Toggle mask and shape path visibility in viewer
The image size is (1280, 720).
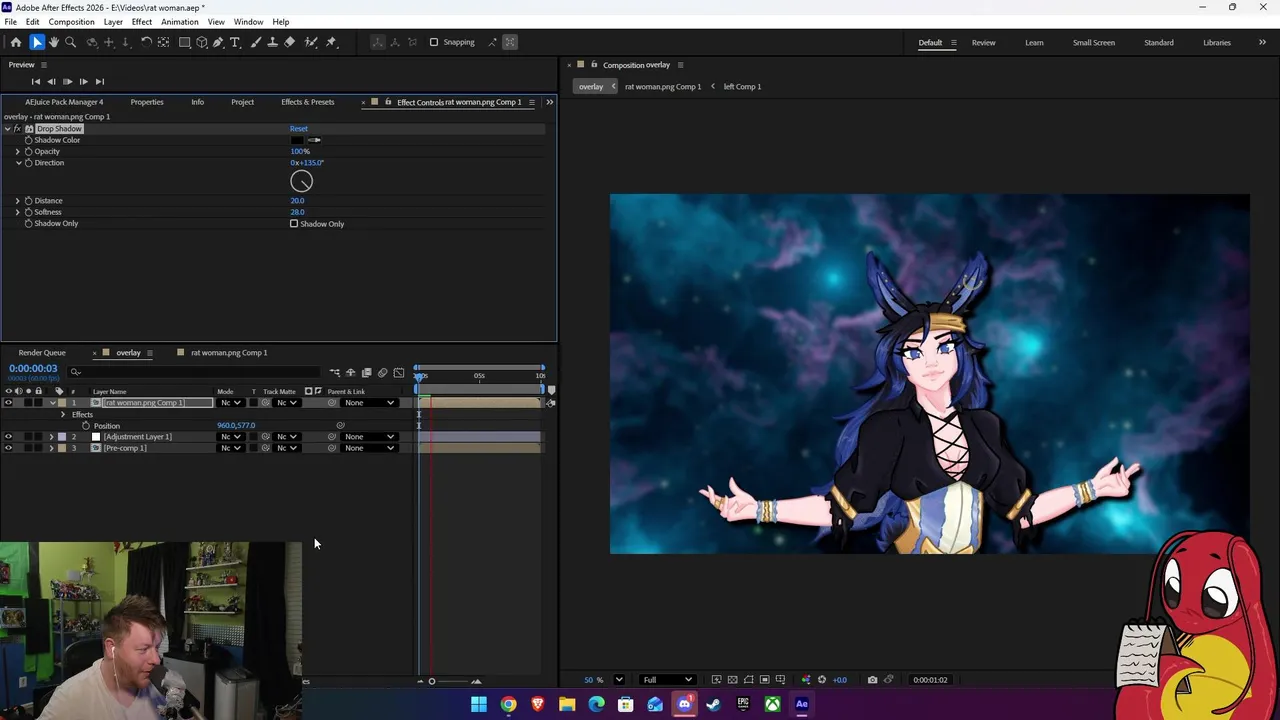click(x=748, y=680)
